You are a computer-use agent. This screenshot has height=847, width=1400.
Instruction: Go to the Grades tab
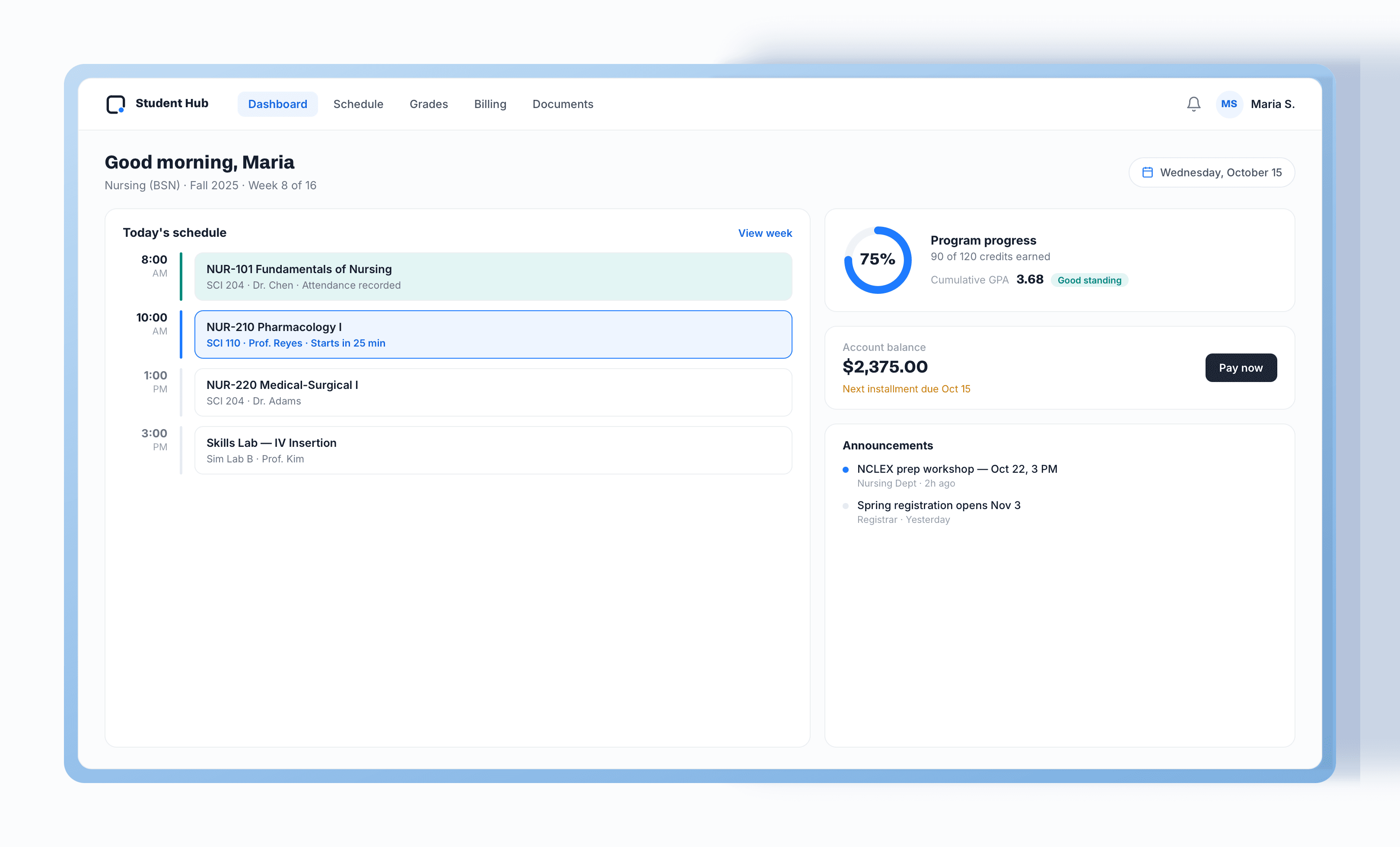(x=428, y=104)
